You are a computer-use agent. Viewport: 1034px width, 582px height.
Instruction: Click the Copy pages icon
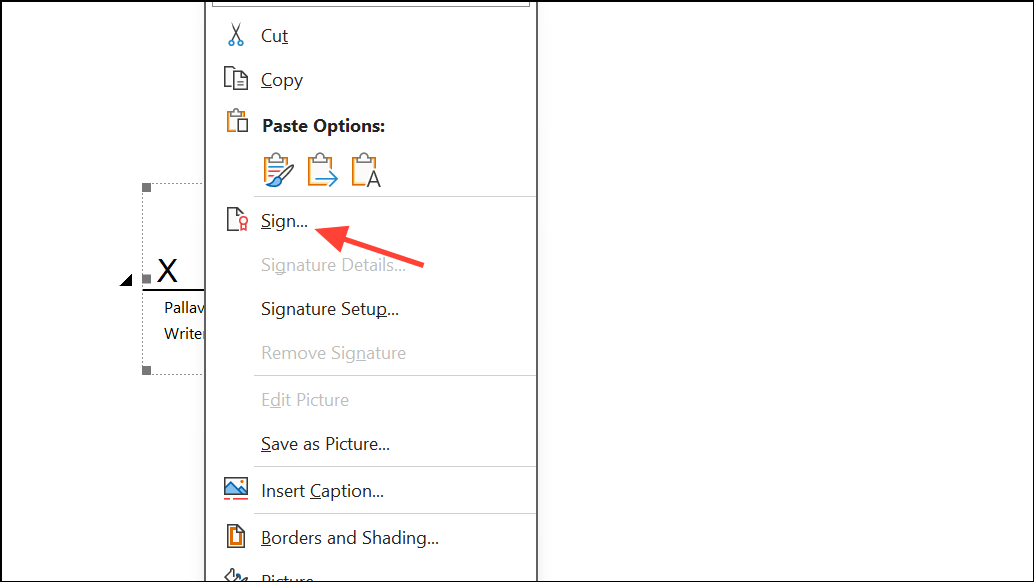(236, 77)
